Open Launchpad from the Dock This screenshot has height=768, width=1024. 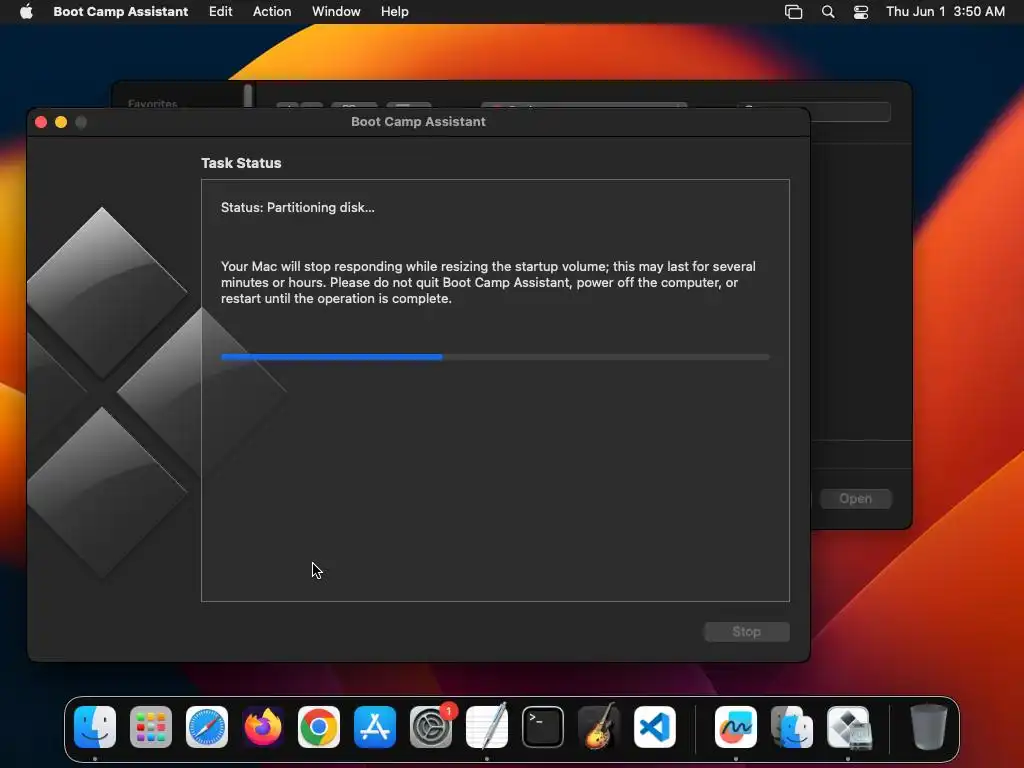tap(151, 727)
